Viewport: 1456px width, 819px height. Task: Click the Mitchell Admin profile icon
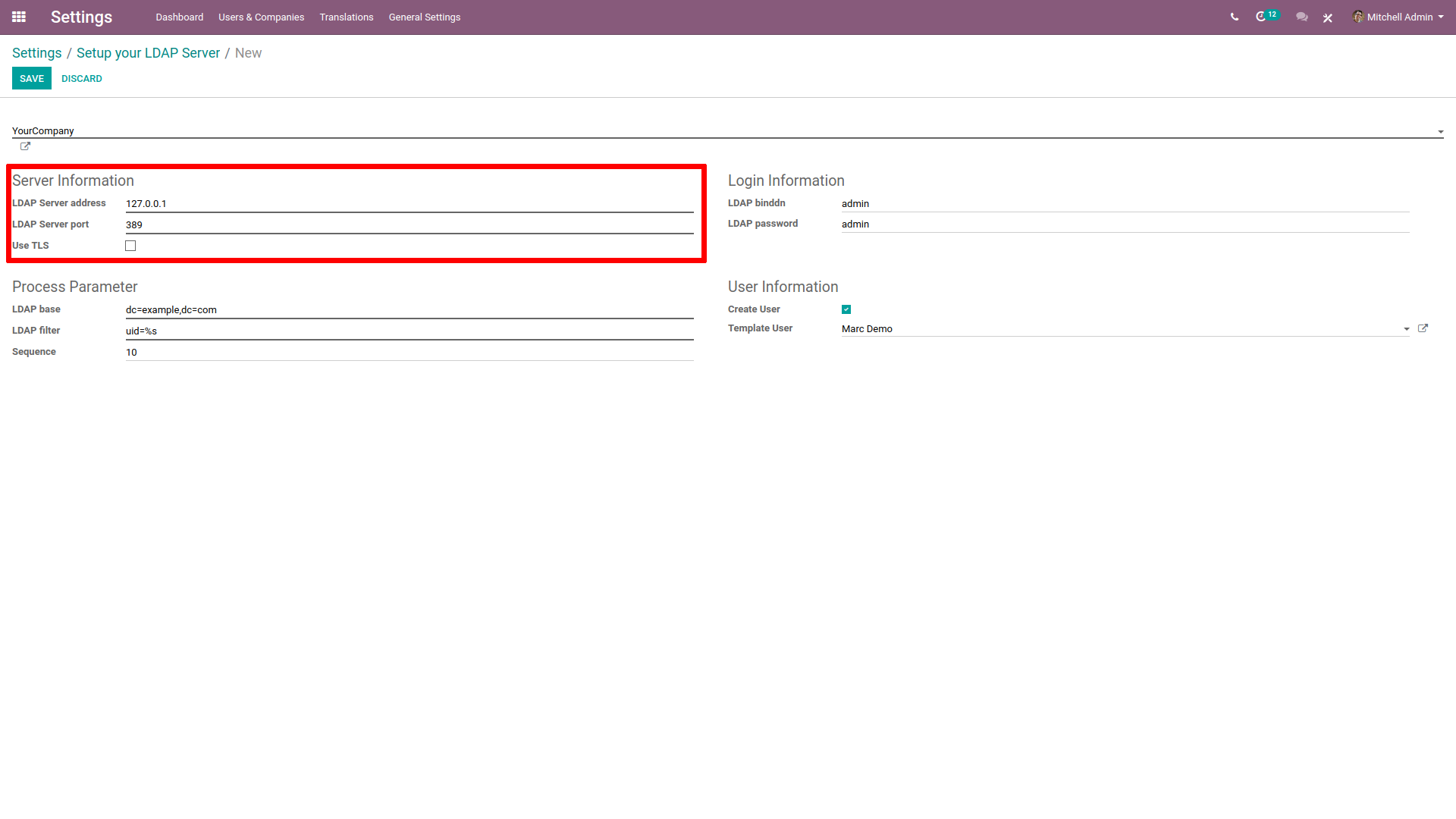click(1362, 17)
